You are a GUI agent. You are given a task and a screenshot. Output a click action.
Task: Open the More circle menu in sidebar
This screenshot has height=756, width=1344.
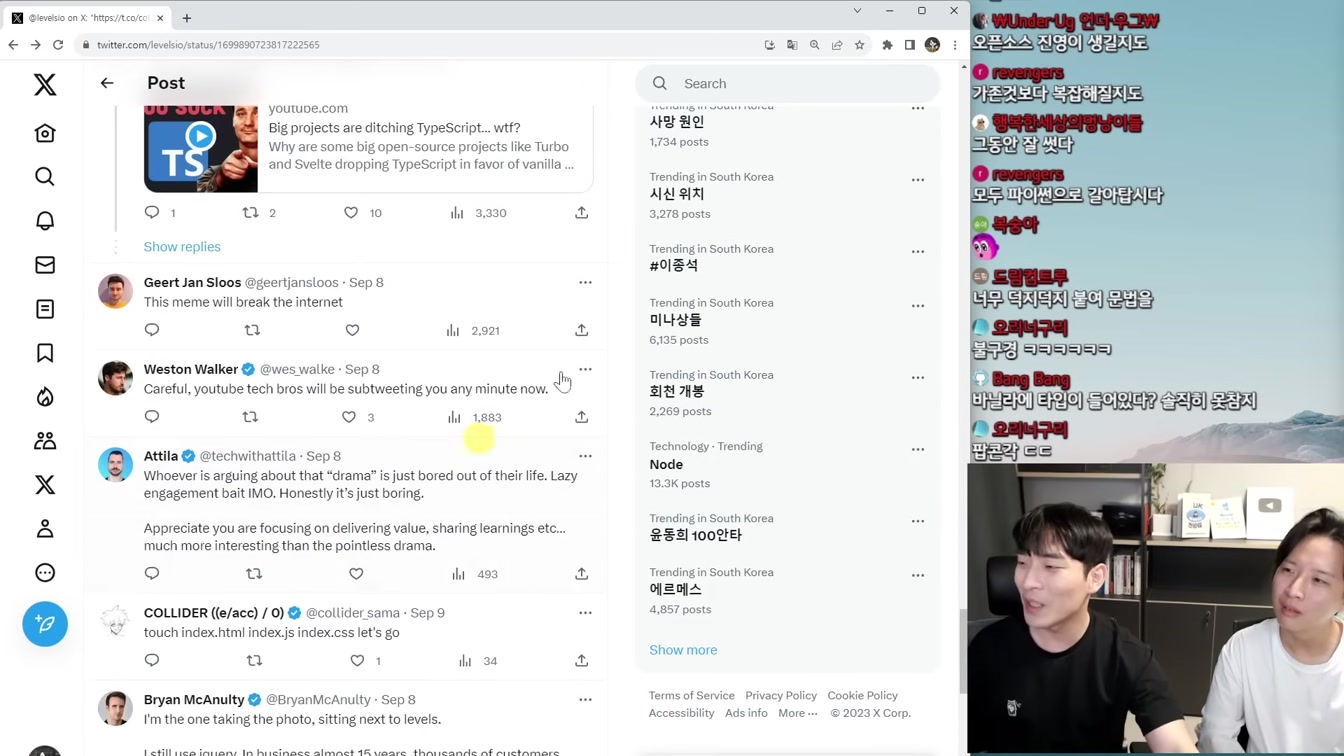[x=45, y=573]
